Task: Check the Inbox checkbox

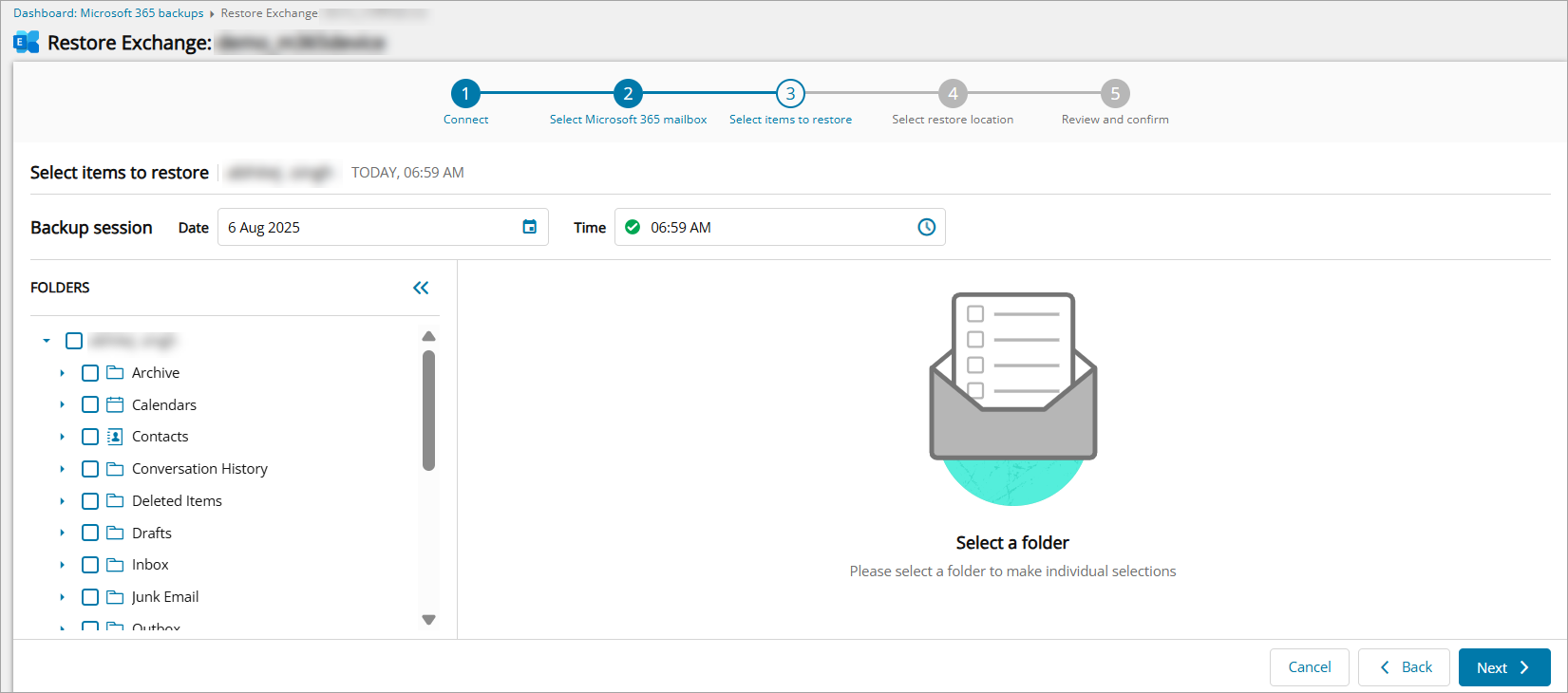Action: (x=90, y=565)
